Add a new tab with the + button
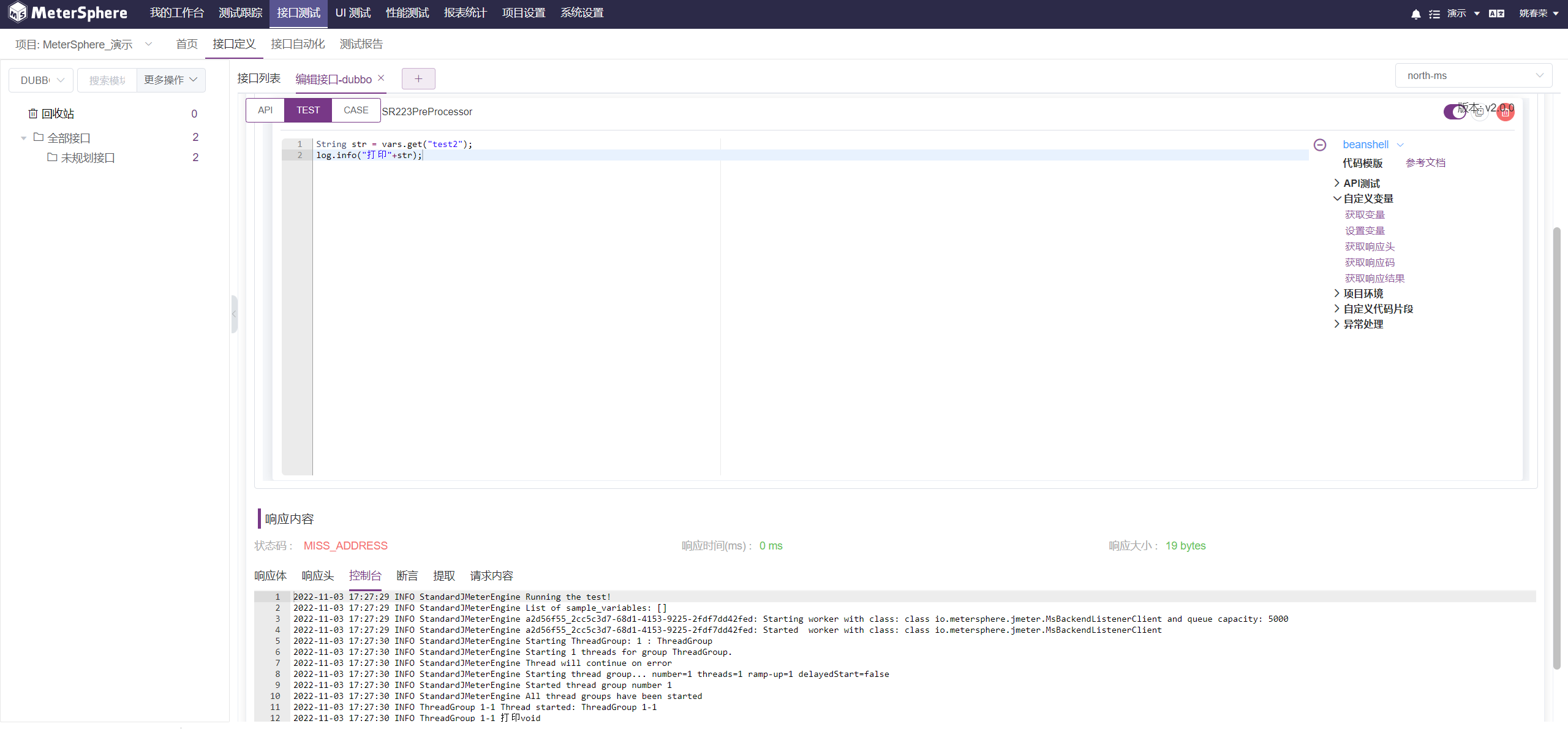1568x729 pixels. (x=418, y=78)
